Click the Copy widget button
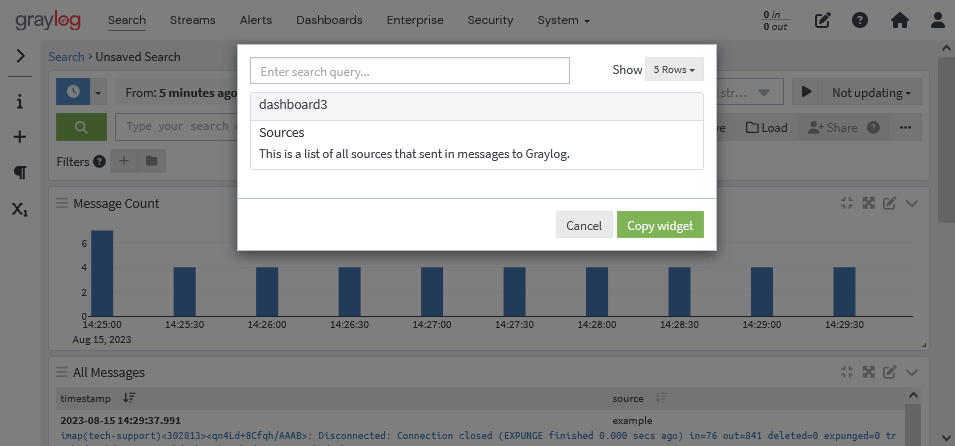 (x=660, y=225)
